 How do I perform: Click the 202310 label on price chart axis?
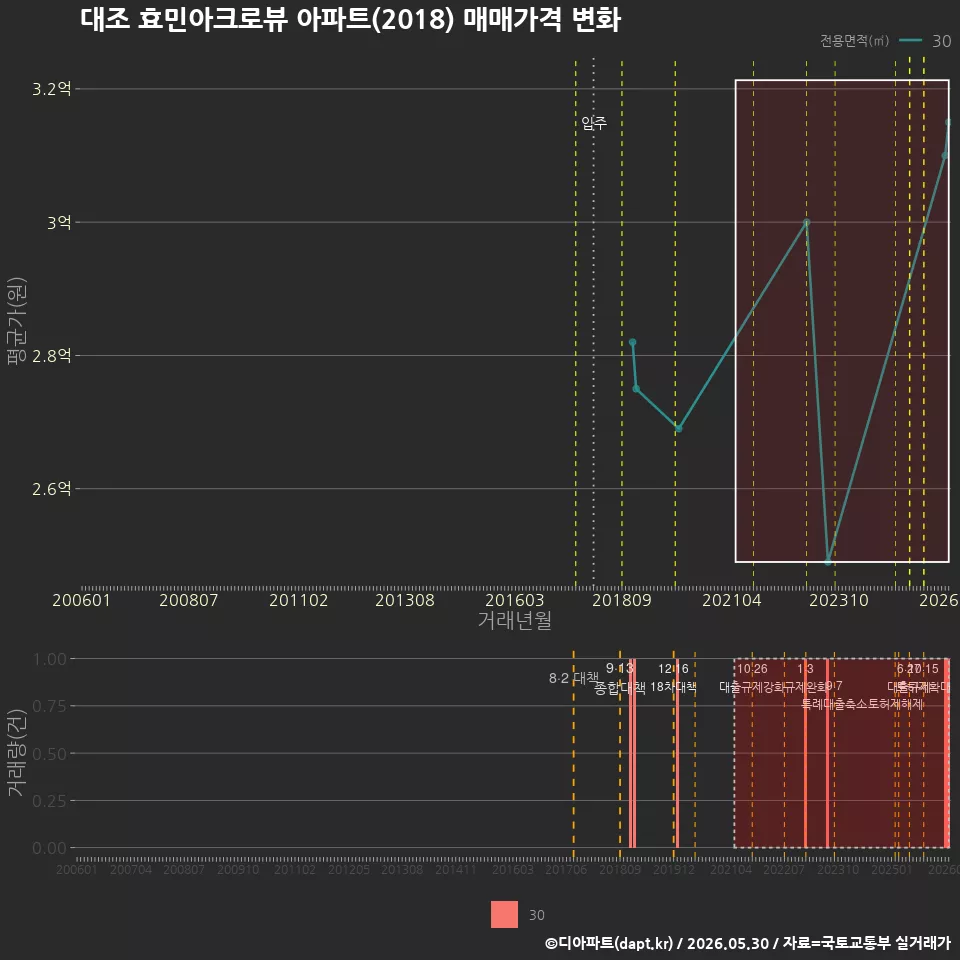839,600
